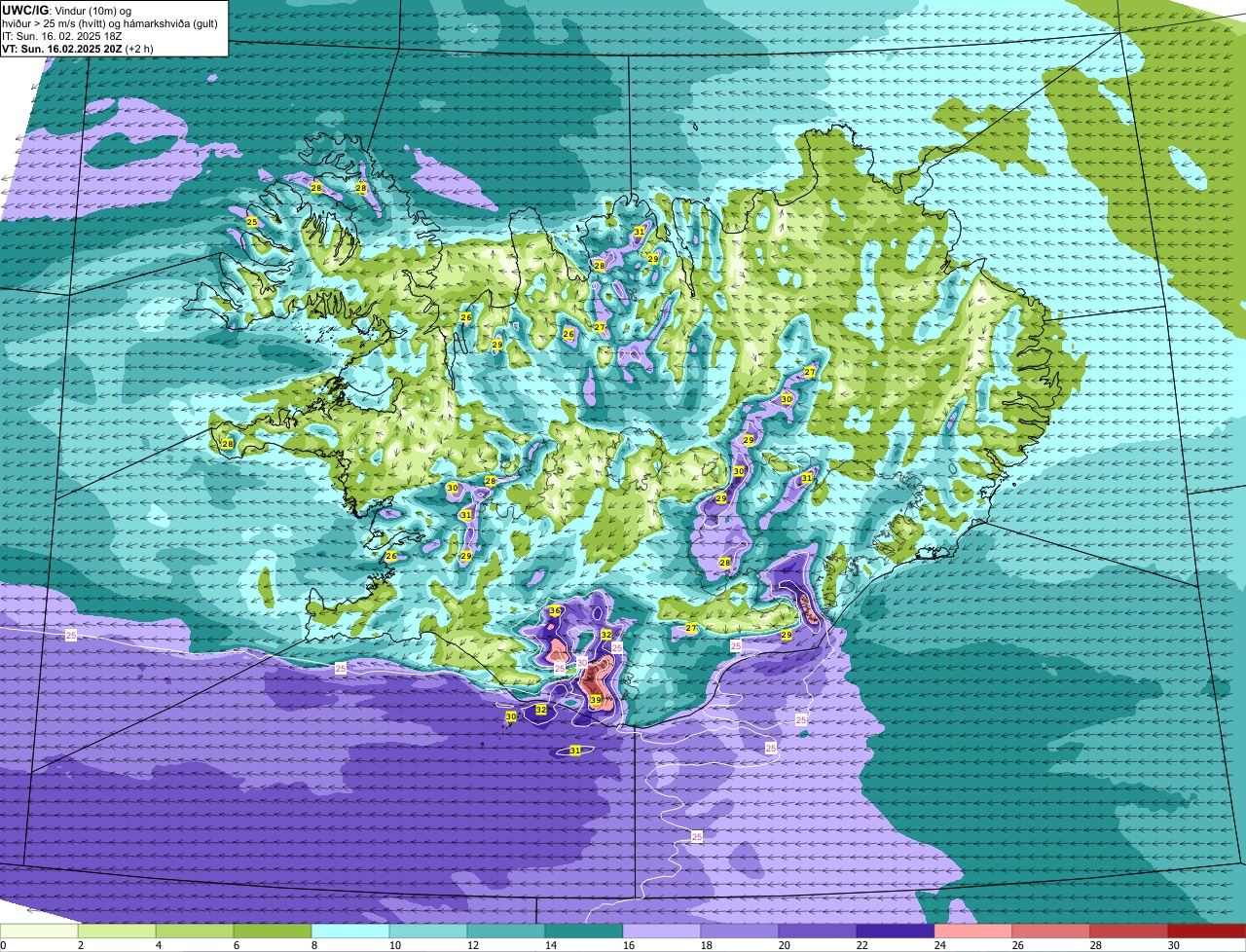This screenshot has width=1246, height=952.
Task: Click the 20–22 m/s violet legend swatch
Action: [x=818, y=932]
